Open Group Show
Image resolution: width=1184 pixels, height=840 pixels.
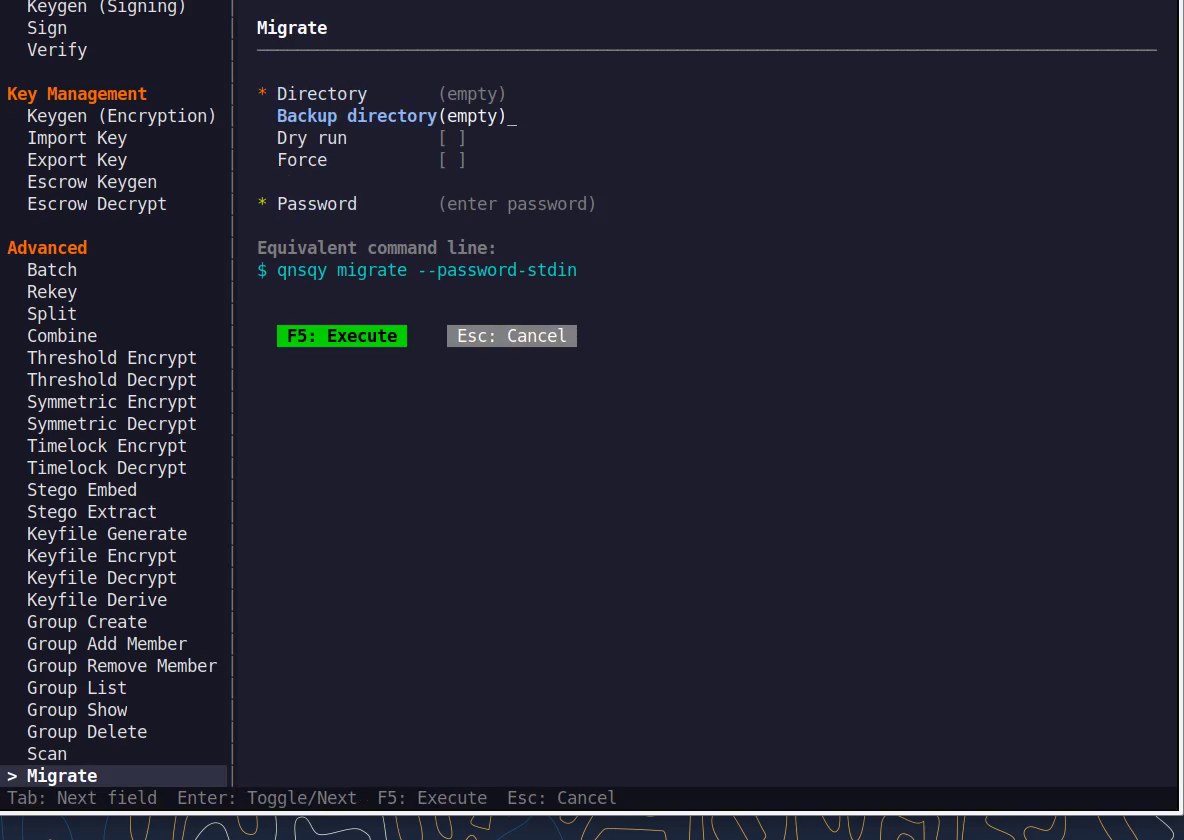(x=77, y=709)
